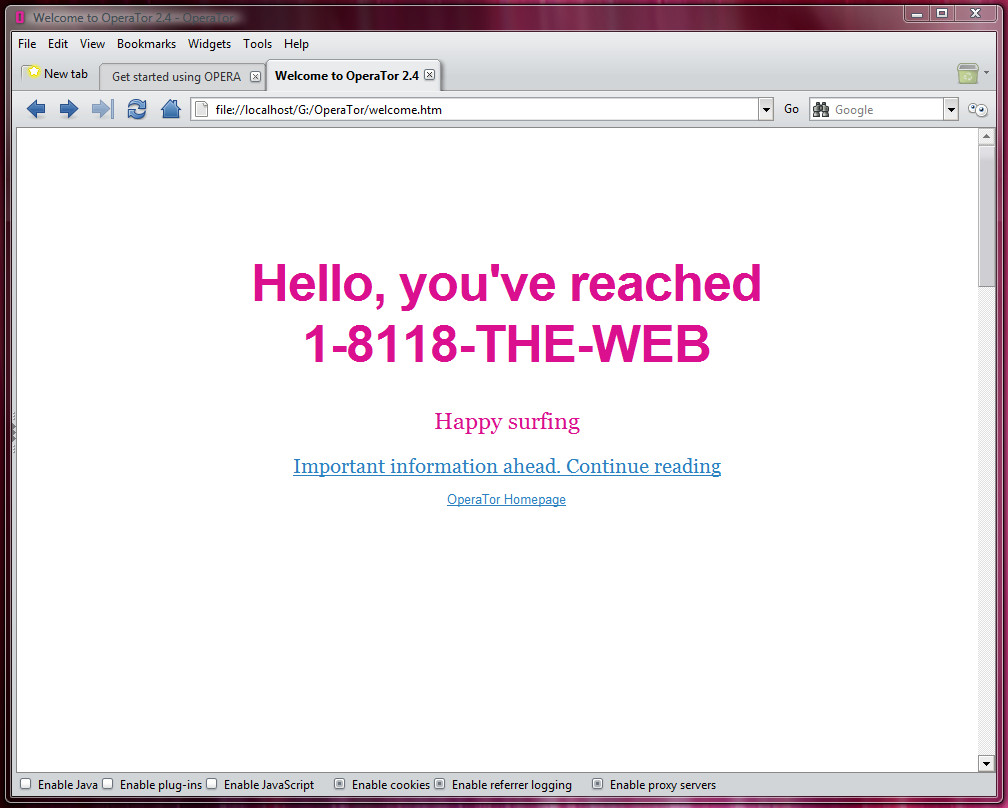Follow the Important information ahead link
This screenshot has height=808, width=1008.
coord(507,465)
